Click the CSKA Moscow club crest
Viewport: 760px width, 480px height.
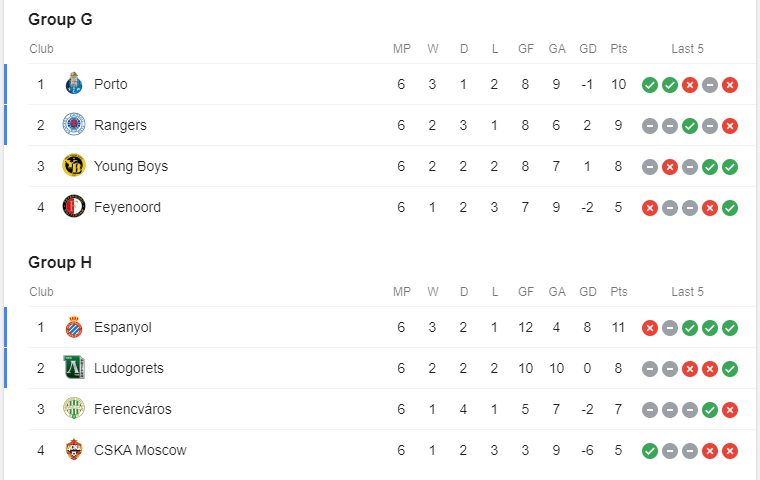(x=74, y=449)
